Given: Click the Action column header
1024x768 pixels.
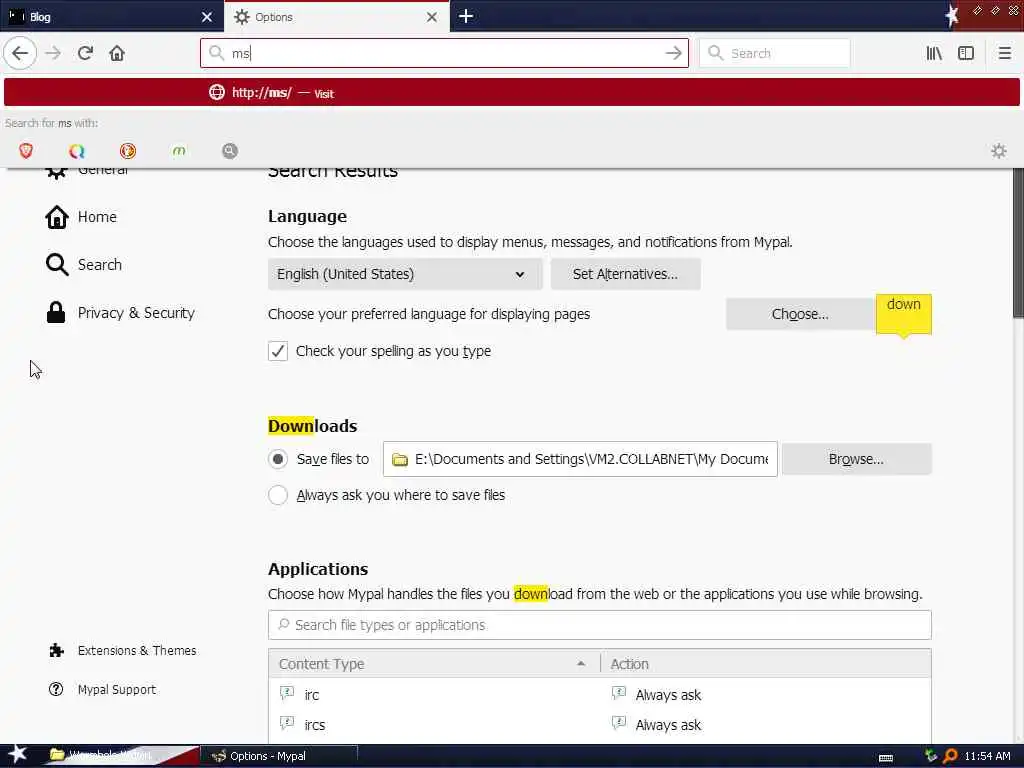Looking at the screenshot, I should 765,664.
